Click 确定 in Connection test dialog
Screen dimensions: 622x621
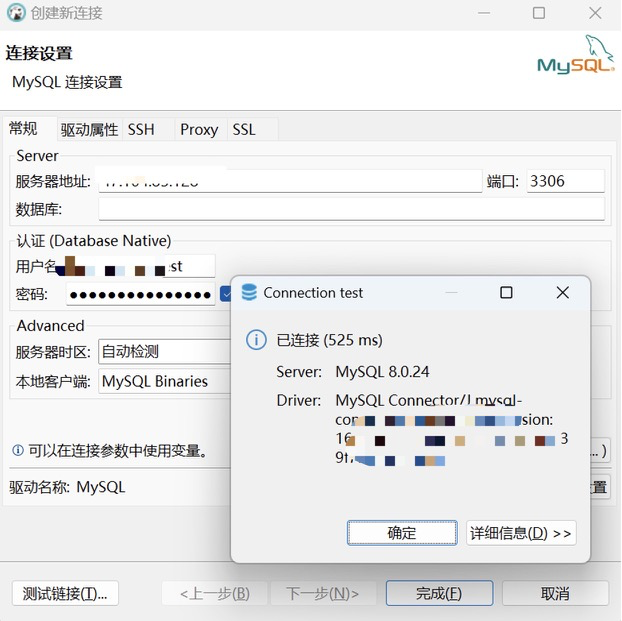(402, 533)
